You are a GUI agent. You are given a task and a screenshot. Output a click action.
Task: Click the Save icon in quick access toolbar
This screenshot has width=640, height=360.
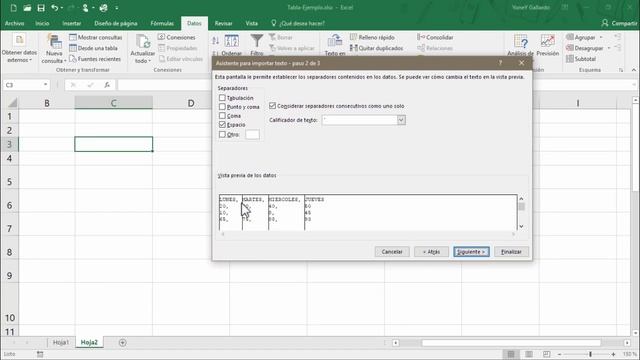[41, 8]
